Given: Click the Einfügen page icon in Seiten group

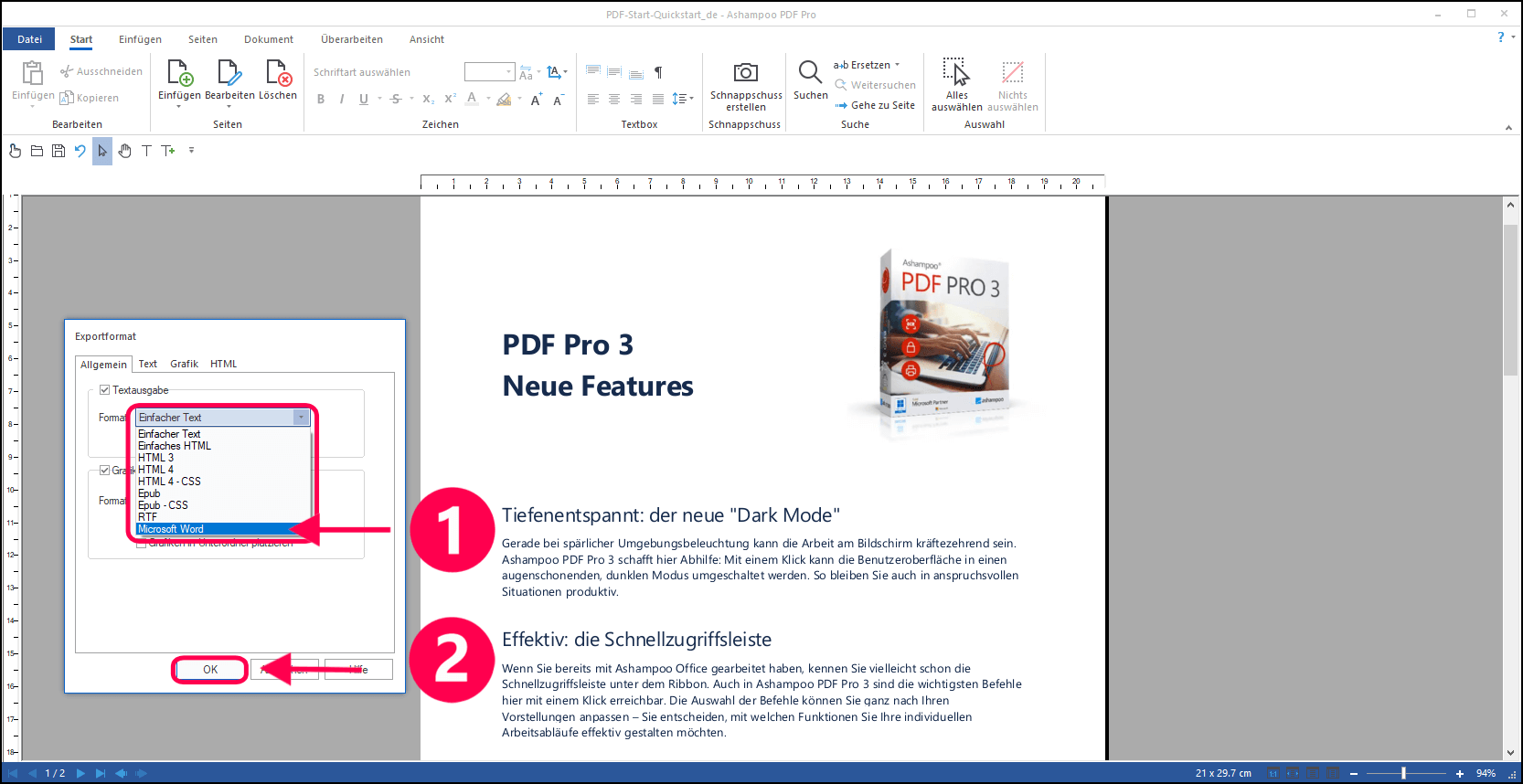Looking at the screenshot, I should pos(179,72).
